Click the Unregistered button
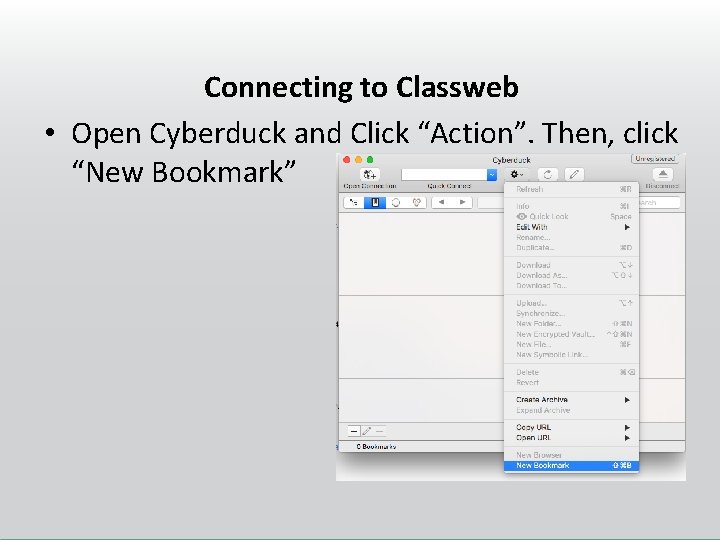The width and height of the screenshot is (720, 540). [x=655, y=159]
